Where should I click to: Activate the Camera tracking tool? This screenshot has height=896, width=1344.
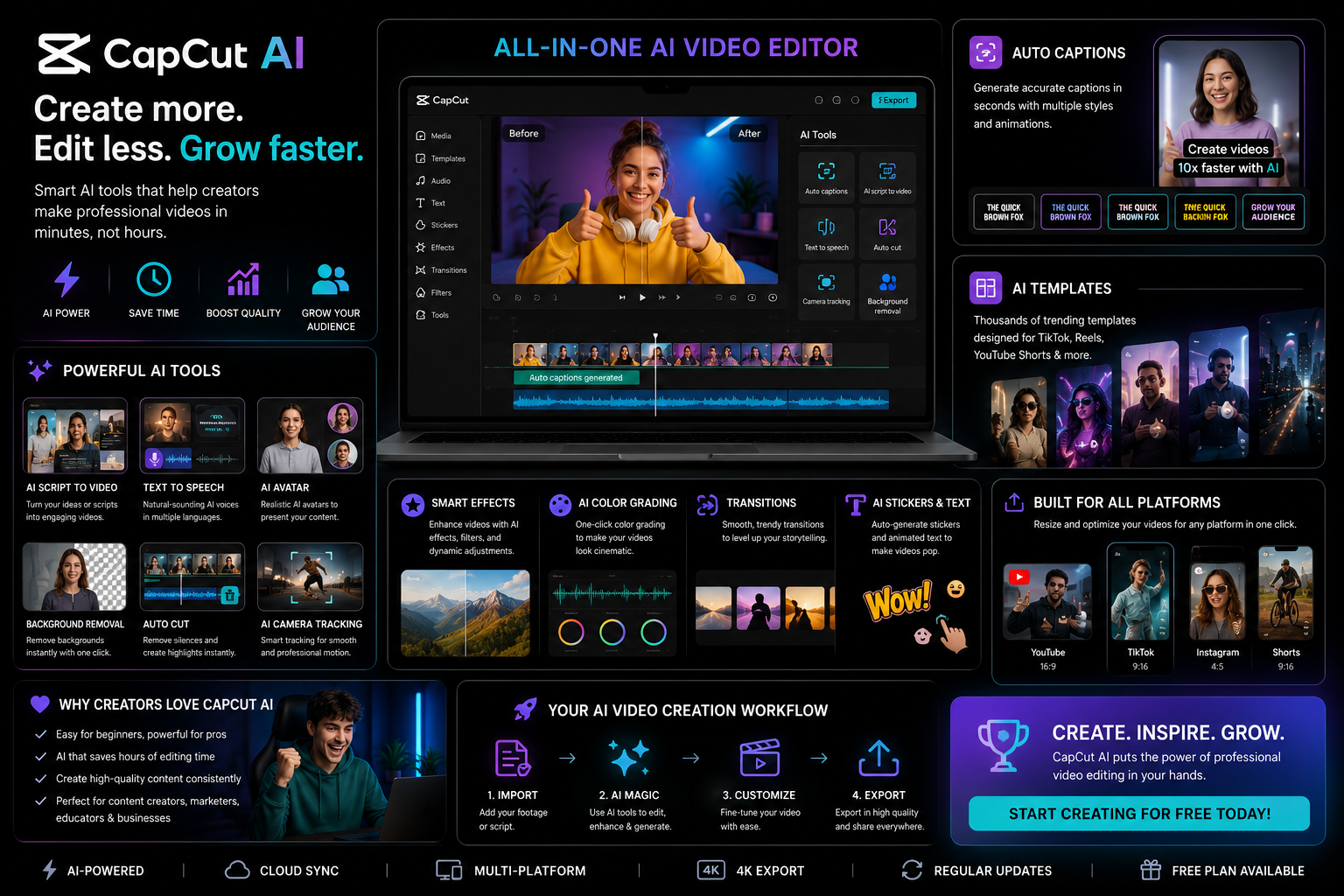click(826, 291)
